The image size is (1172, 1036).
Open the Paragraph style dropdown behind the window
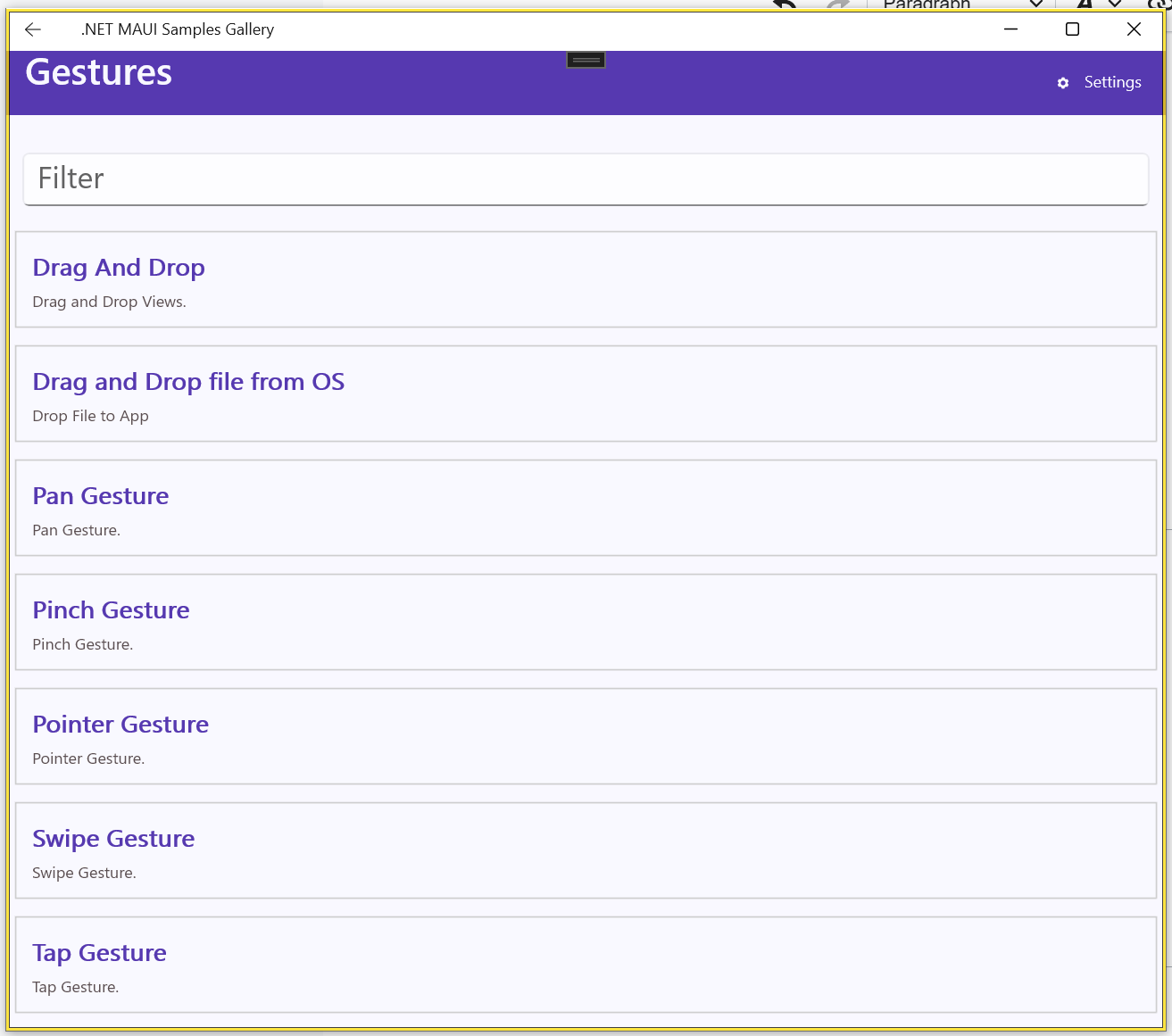[1035, 4]
